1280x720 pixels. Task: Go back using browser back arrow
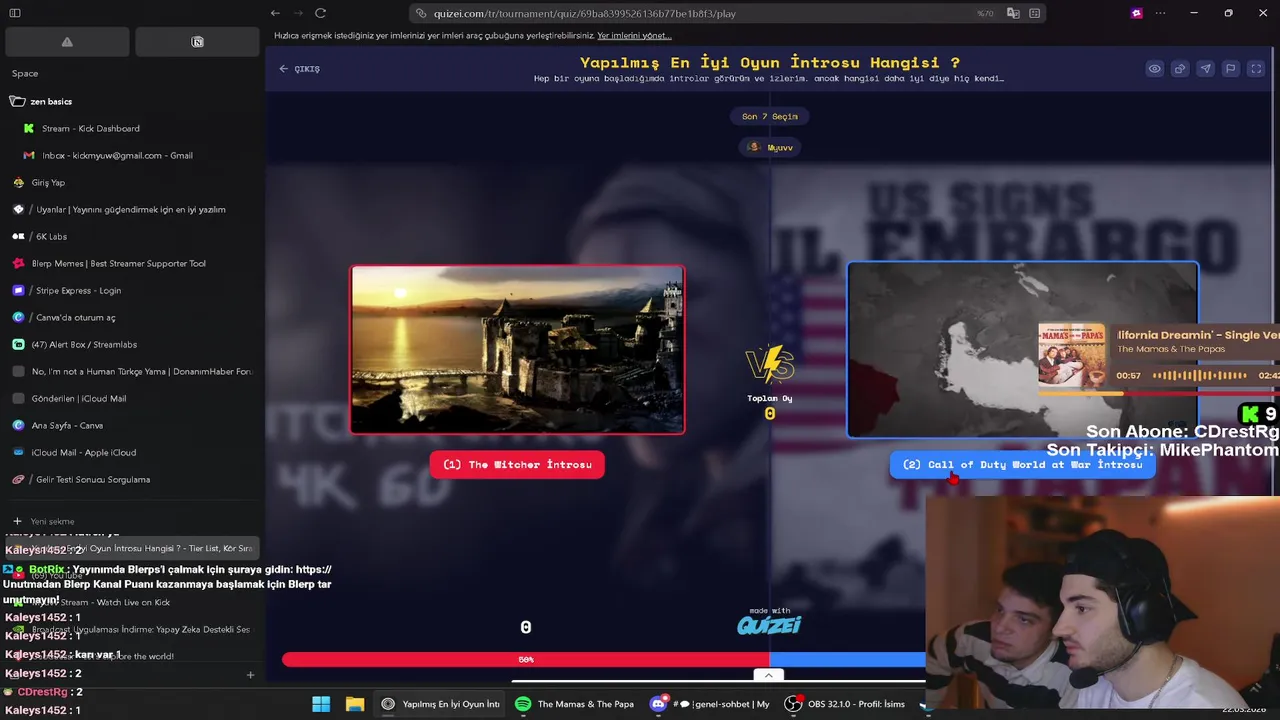tap(275, 13)
